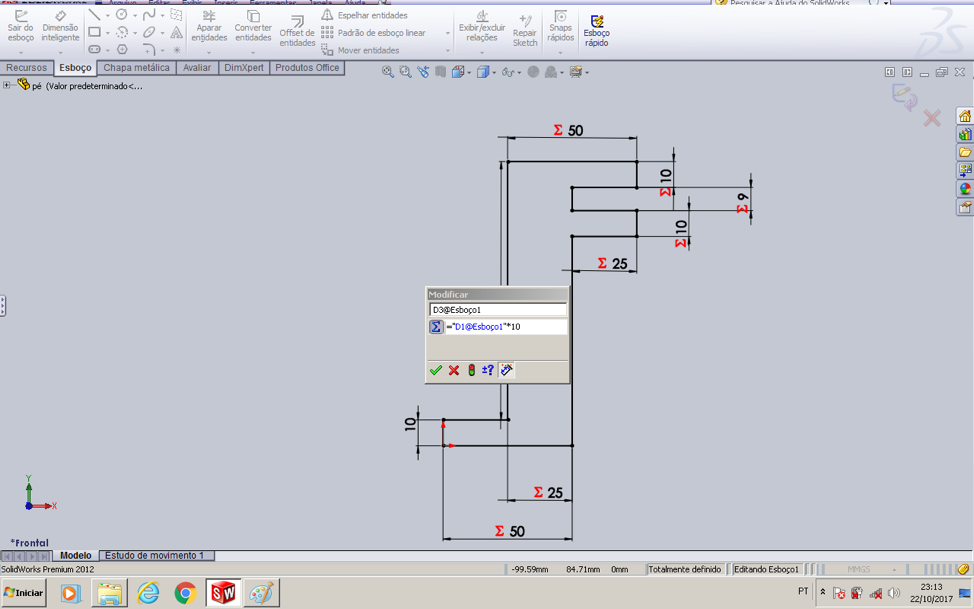The height and width of the screenshot is (609, 974).
Task: Click Exibir/excluir relações tool
Action: 482,26
